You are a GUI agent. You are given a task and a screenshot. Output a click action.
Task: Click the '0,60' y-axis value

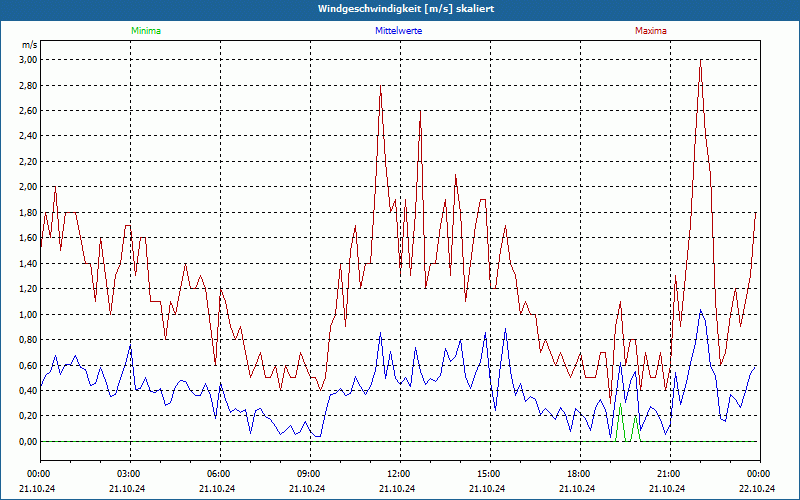(x=29, y=365)
